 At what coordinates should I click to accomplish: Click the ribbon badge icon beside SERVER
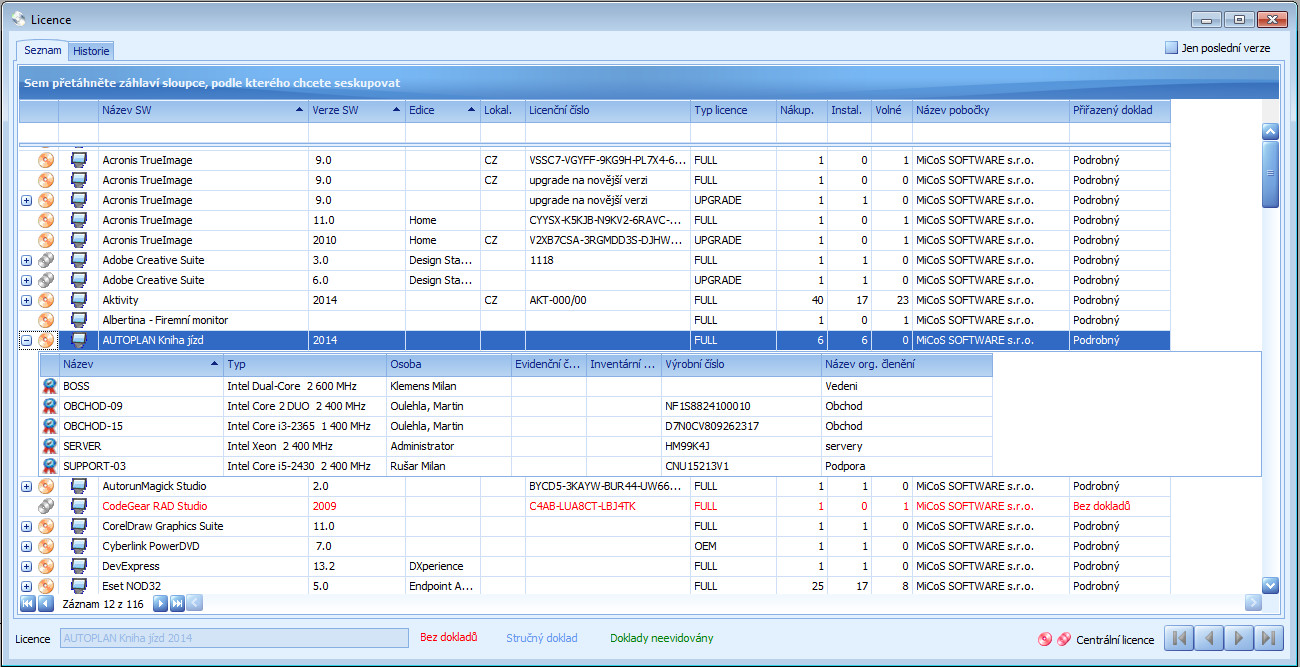tap(49, 446)
